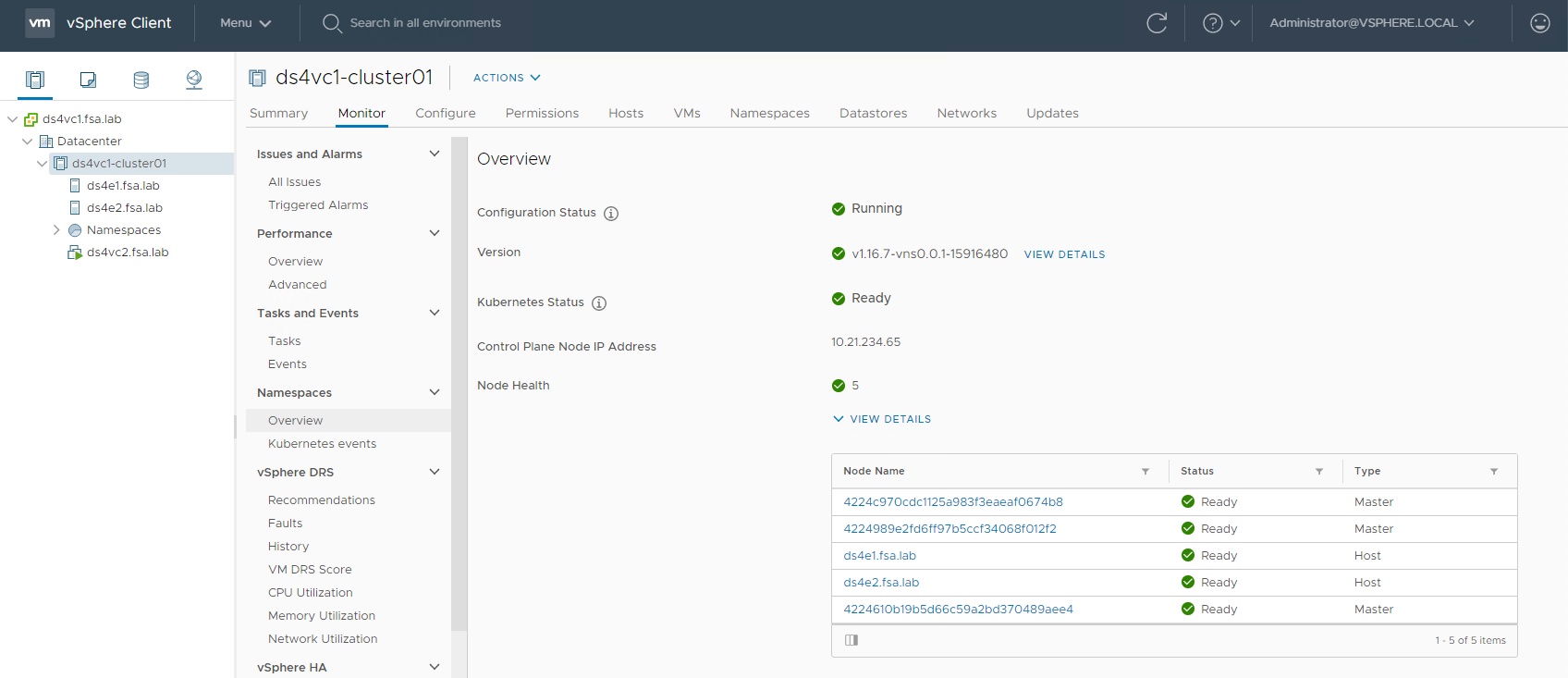Click the search in all environments field

click(425, 23)
